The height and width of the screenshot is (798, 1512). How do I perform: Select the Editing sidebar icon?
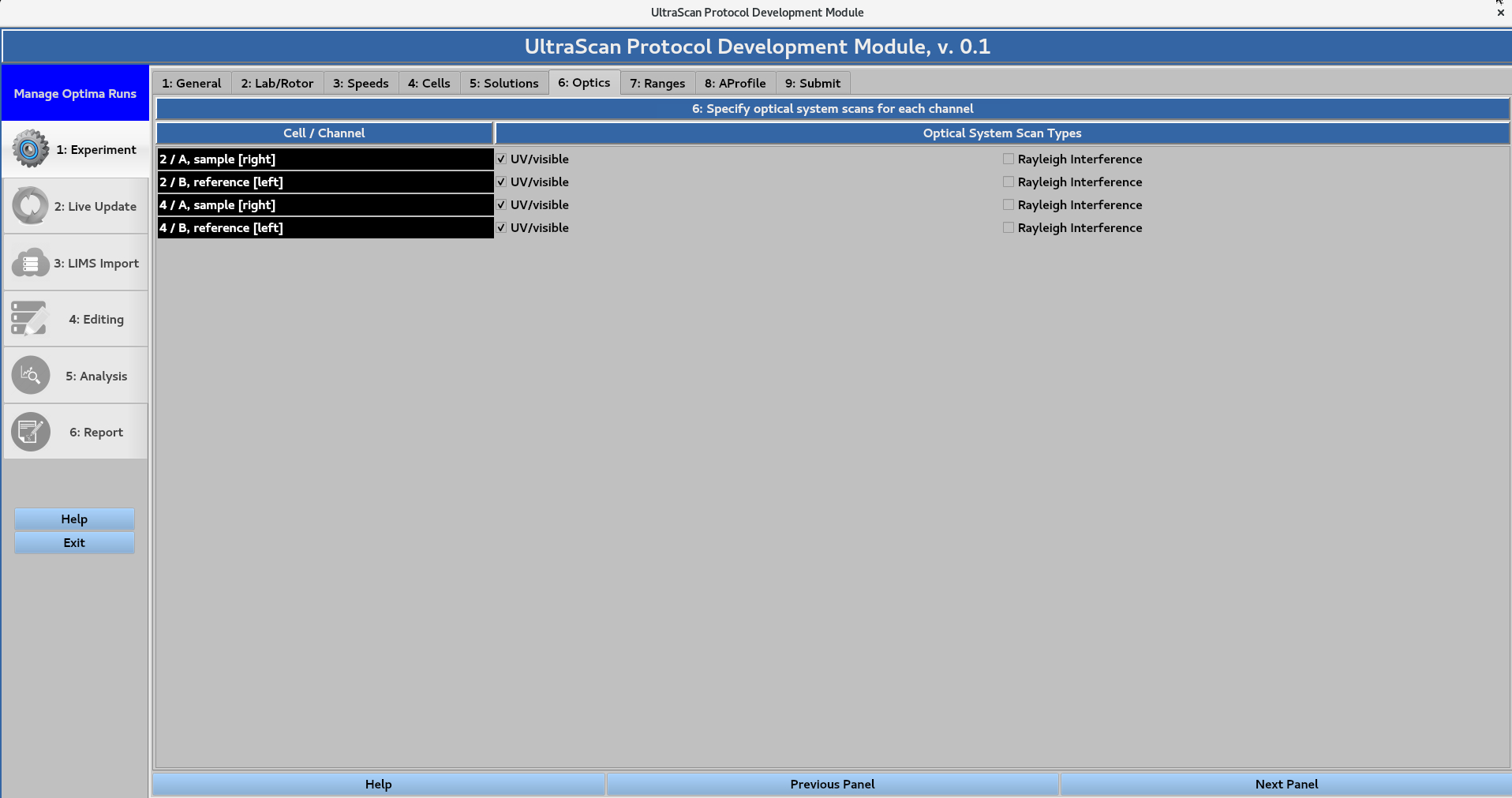pos(30,318)
